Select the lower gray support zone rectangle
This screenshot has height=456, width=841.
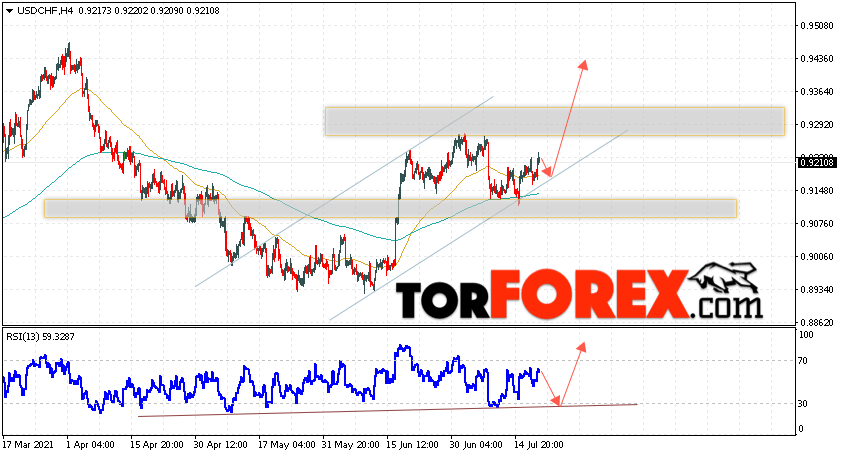point(390,209)
